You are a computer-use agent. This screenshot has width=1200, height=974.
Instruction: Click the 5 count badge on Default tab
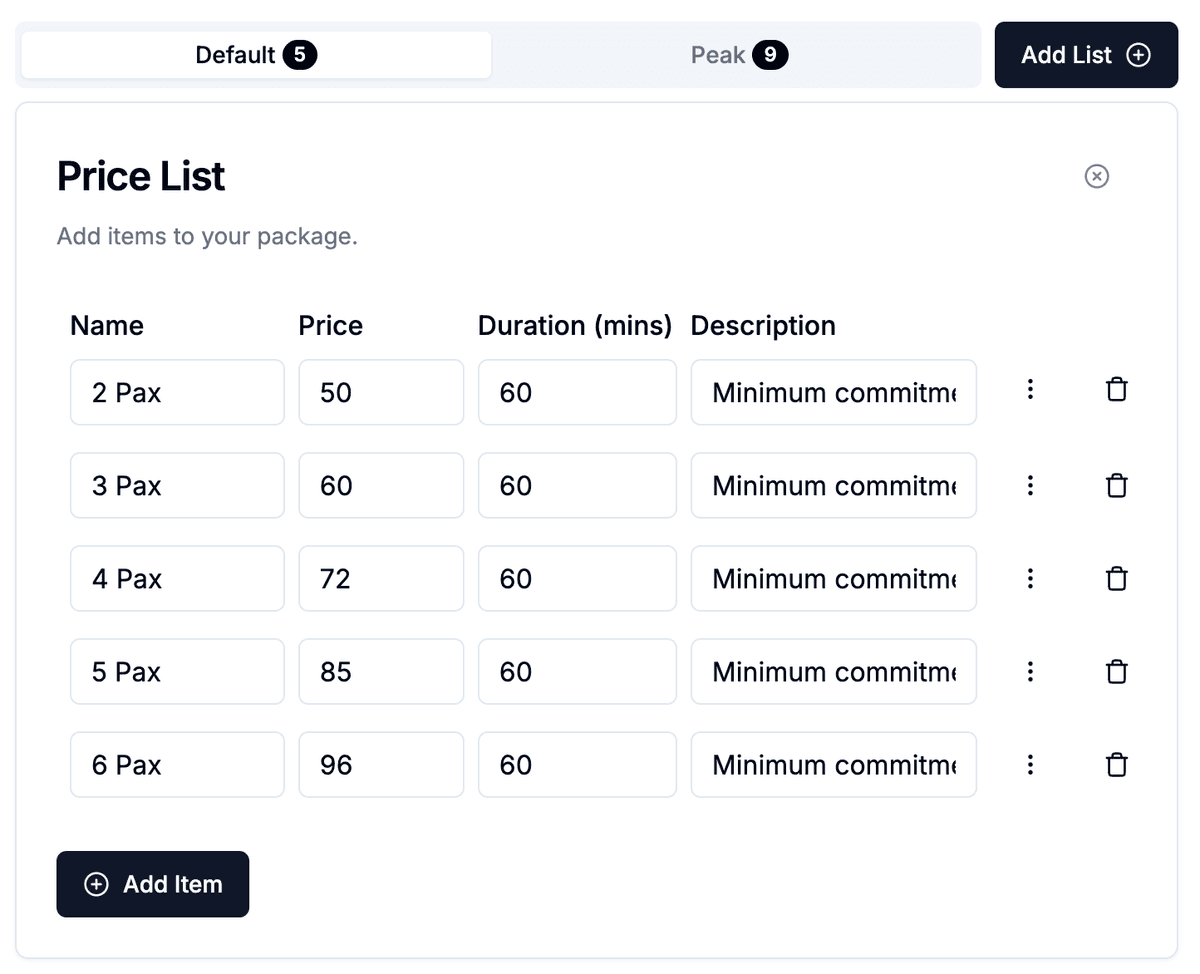300,55
